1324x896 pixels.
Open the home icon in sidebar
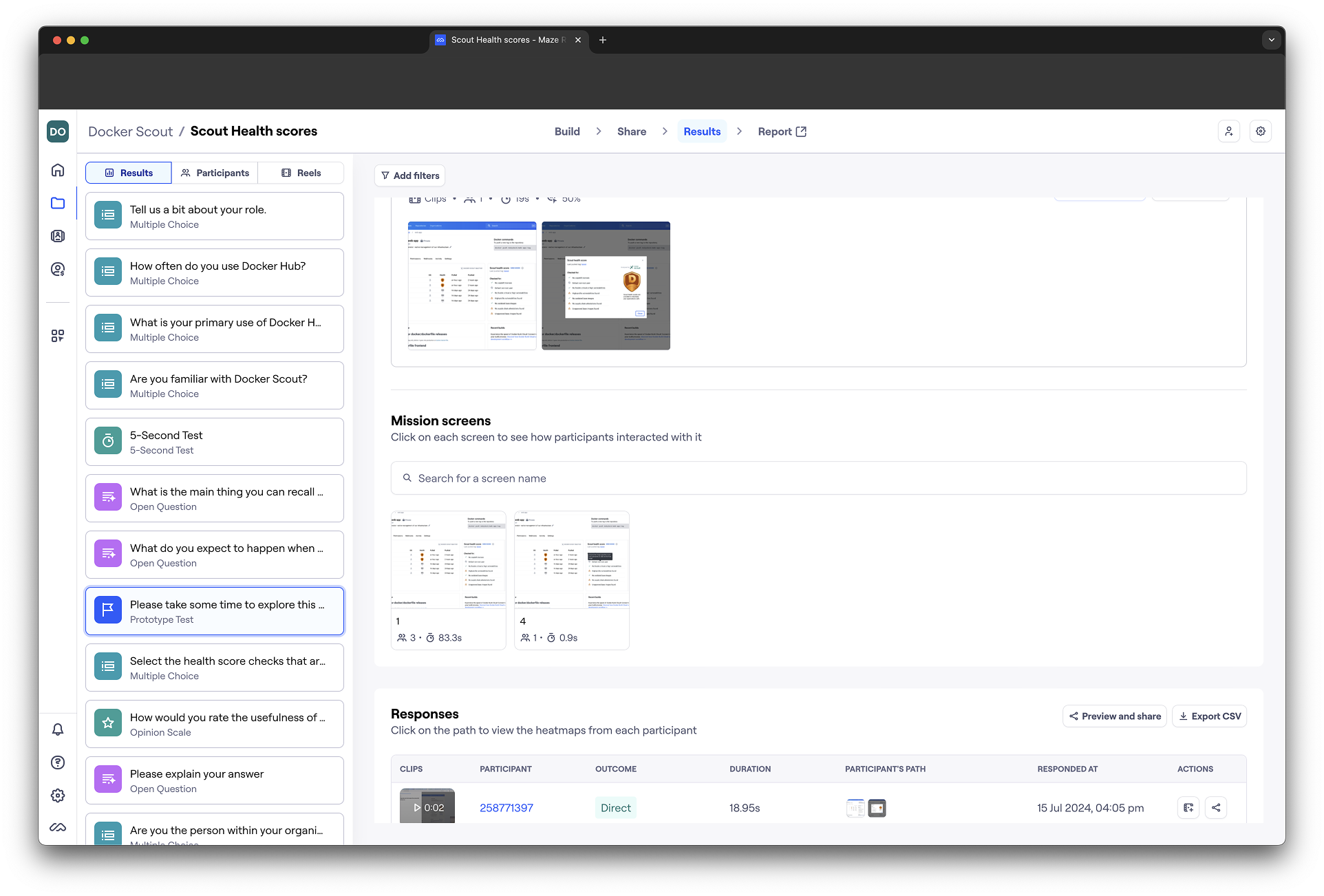[58, 170]
